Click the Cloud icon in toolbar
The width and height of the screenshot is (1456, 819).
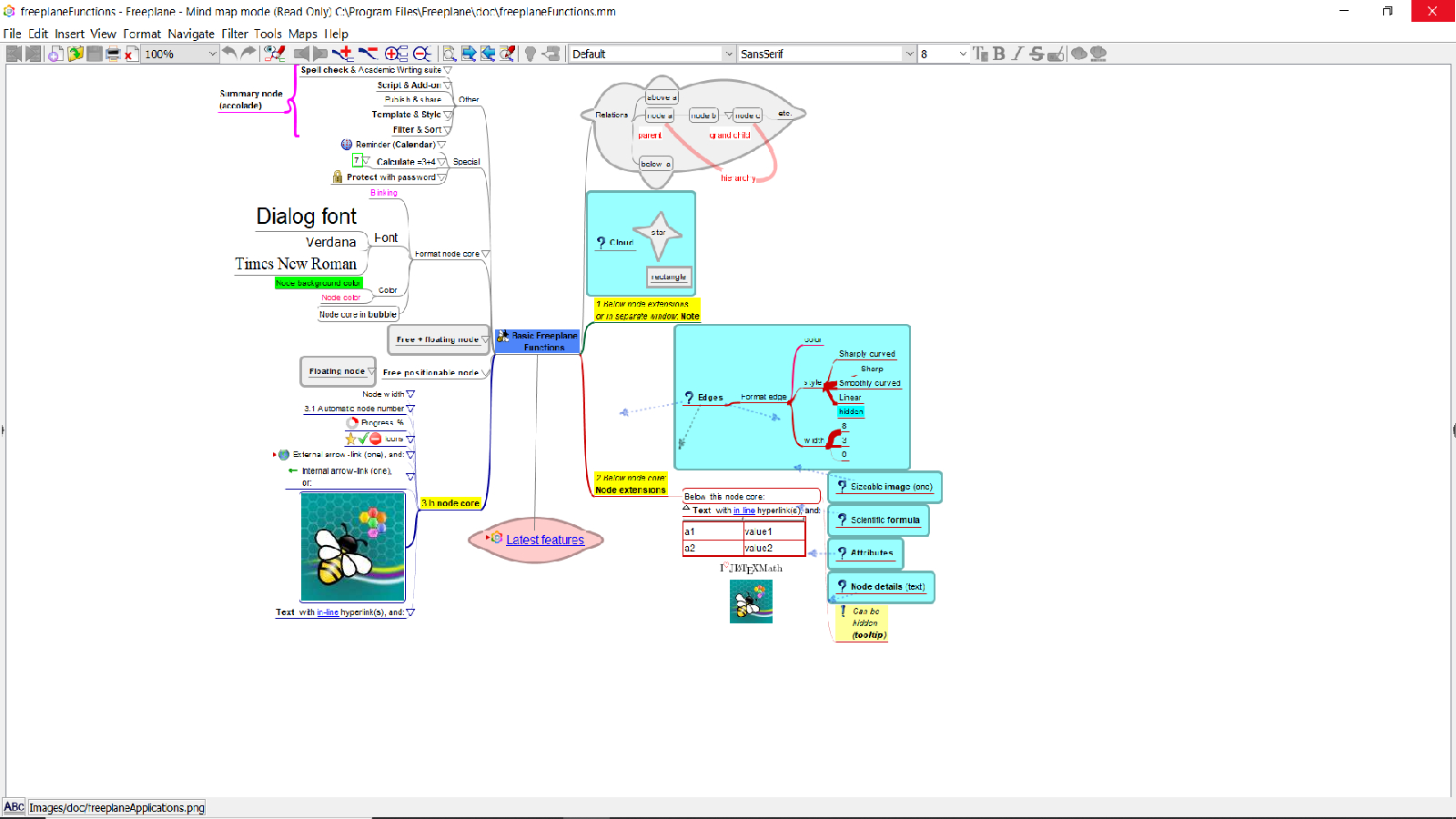[x=1079, y=54]
